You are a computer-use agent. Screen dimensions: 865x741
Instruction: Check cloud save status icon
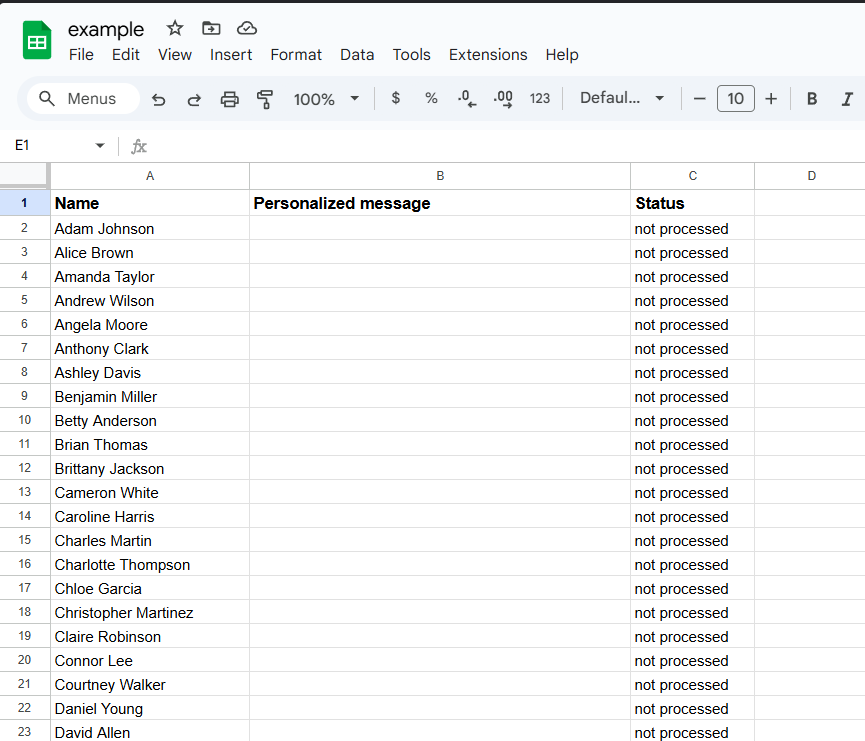[246, 28]
